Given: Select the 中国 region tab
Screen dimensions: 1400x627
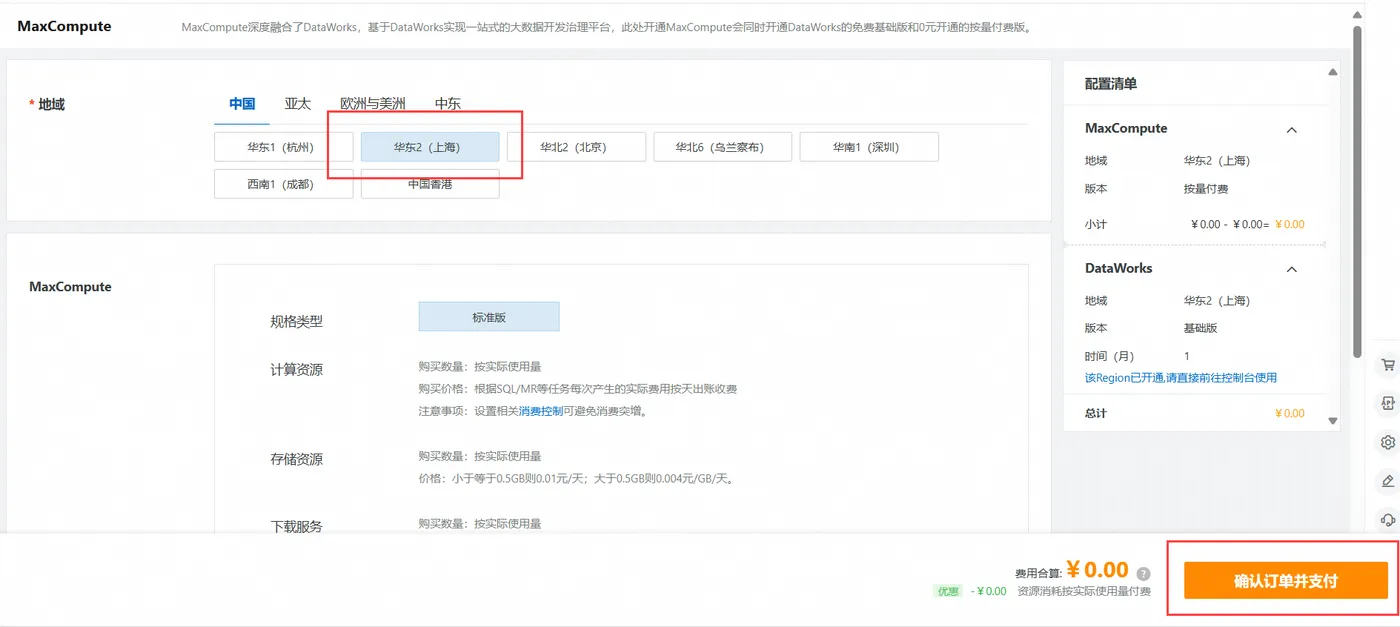Looking at the screenshot, I should (x=242, y=104).
